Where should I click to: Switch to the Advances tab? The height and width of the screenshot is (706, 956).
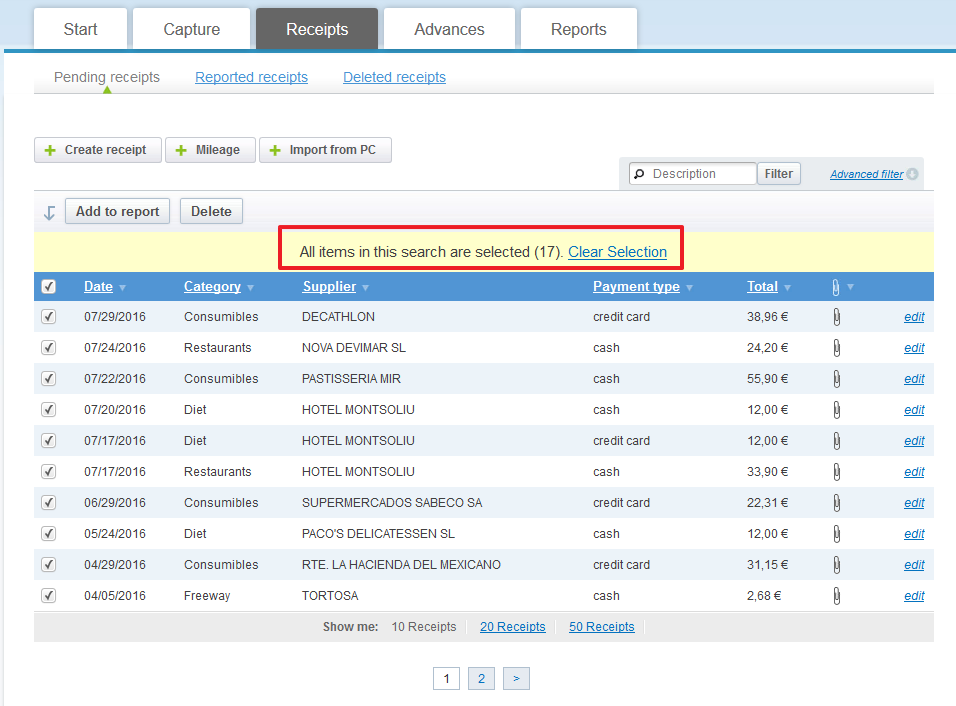pos(449,29)
